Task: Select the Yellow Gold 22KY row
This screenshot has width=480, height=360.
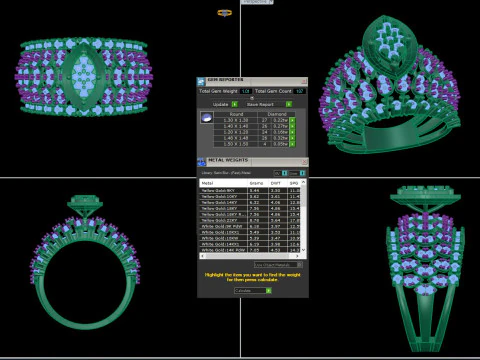Action: (x=250, y=221)
